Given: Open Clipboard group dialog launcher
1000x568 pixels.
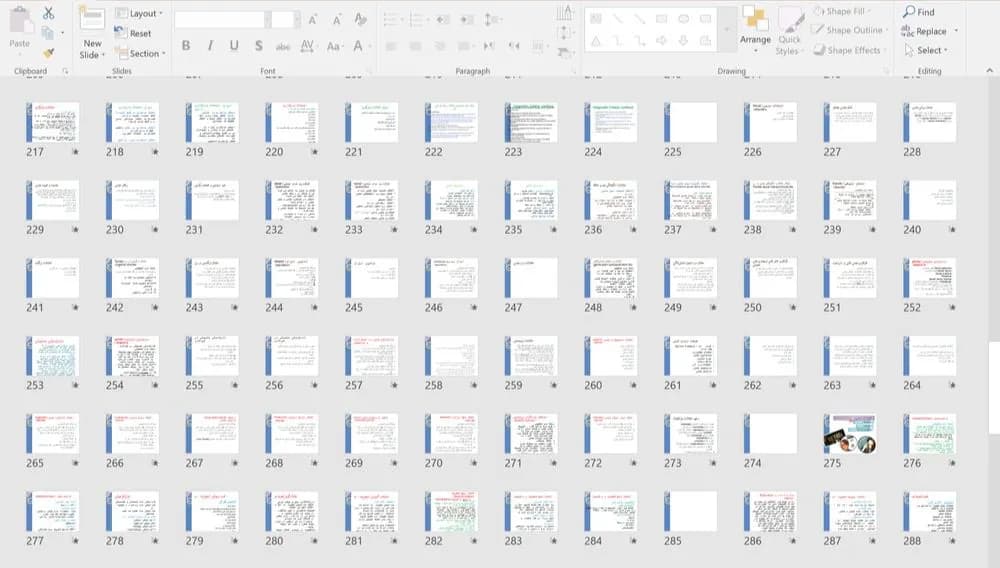Looking at the screenshot, I should (x=65, y=71).
